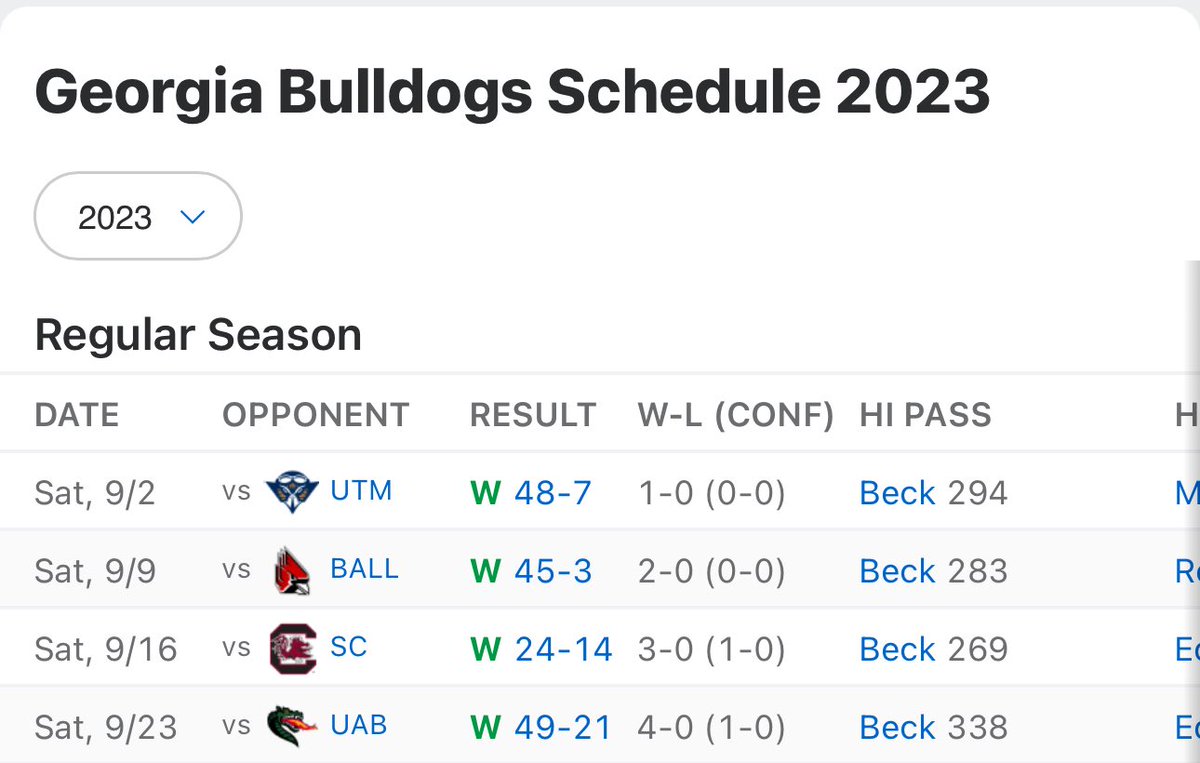View the 24-14 game result
1200x763 pixels.
(x=564, y=649)
